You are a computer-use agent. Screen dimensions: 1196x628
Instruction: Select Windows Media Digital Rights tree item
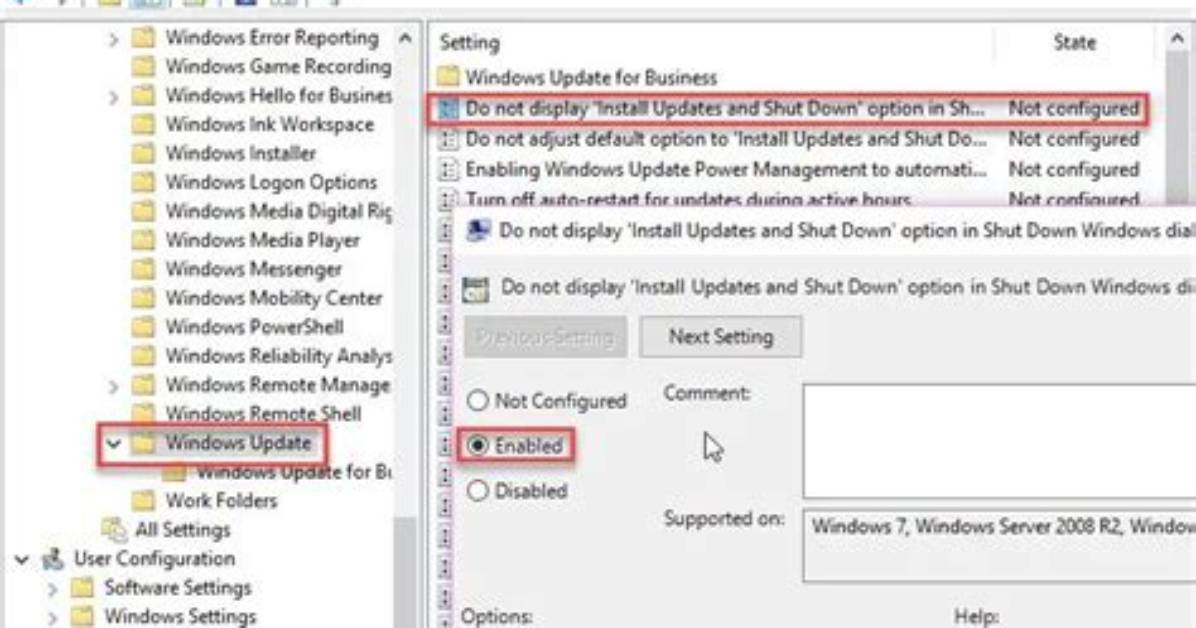click(x=278, y=211)
